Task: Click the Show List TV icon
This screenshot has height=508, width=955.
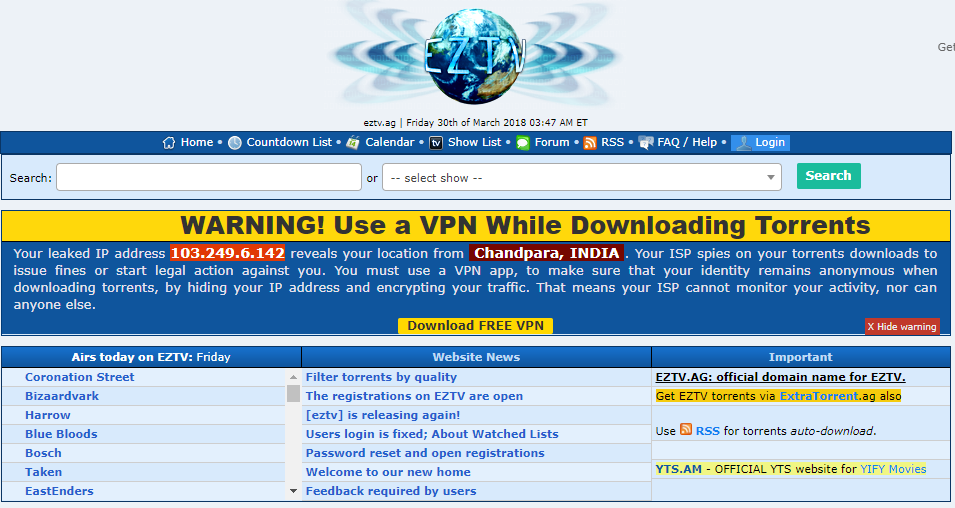Action: (x=436, y=143)
